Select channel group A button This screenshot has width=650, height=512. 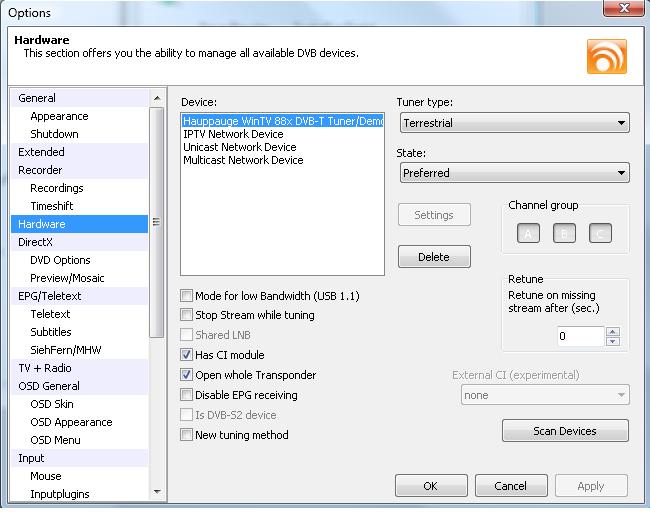coord(529,234)
